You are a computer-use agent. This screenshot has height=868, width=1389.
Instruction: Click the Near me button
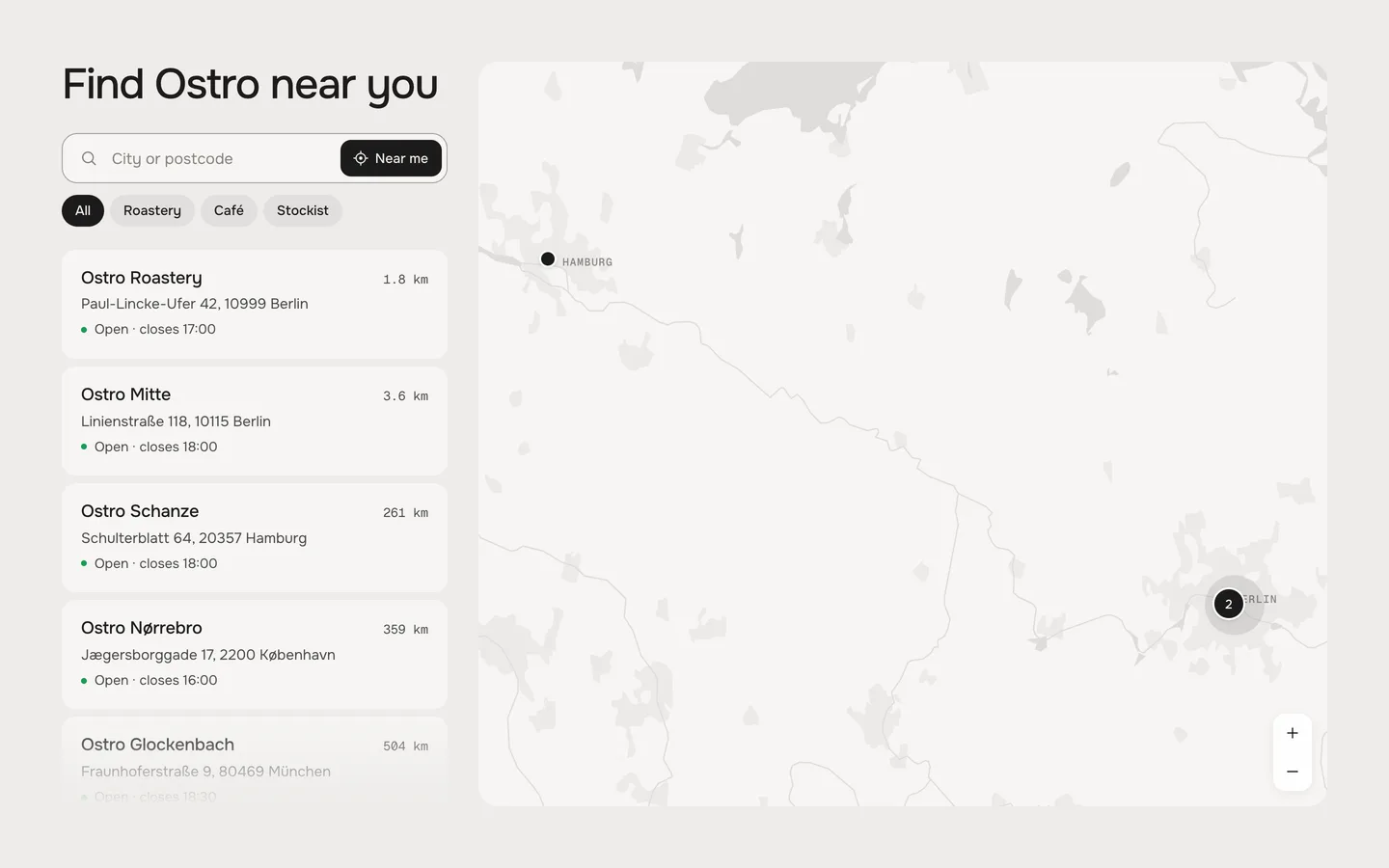pos(391,158)
